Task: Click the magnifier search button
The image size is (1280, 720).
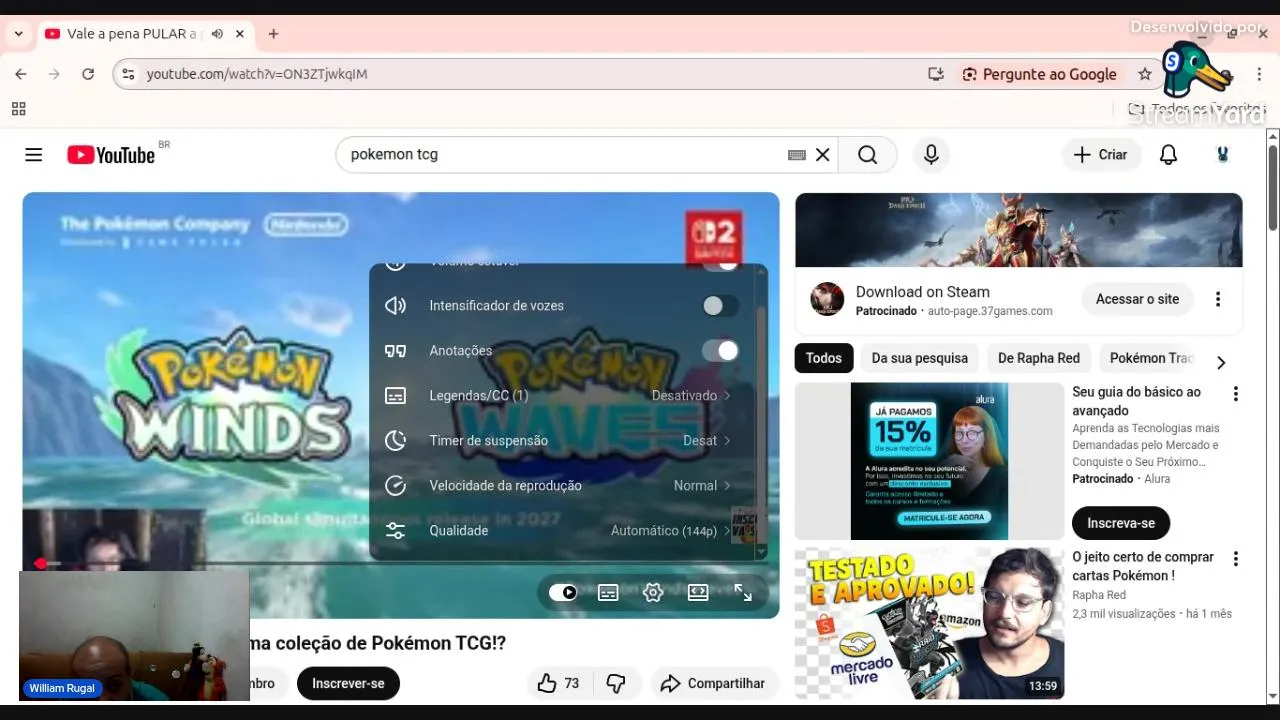Action: pos(867,155)
